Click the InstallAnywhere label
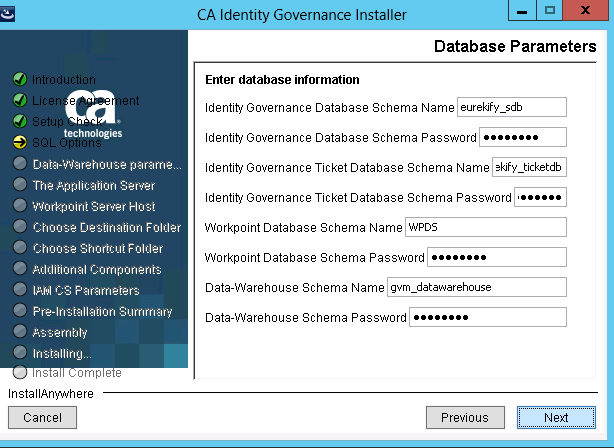Image resolution: width=614 pixels, height=448 pixels. (51, 394)
